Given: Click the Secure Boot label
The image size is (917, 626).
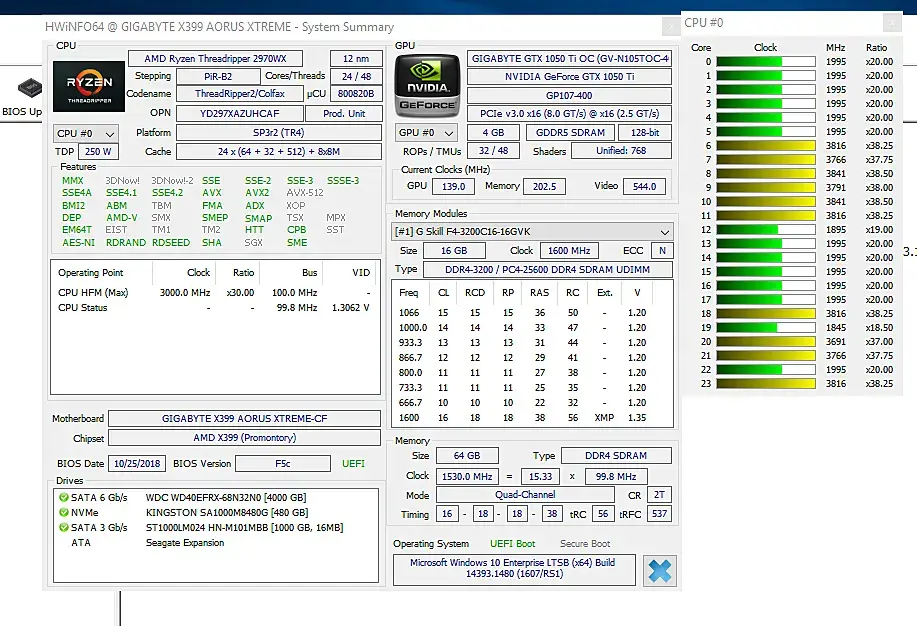Looking at the screenshot, I should (585, 544).
